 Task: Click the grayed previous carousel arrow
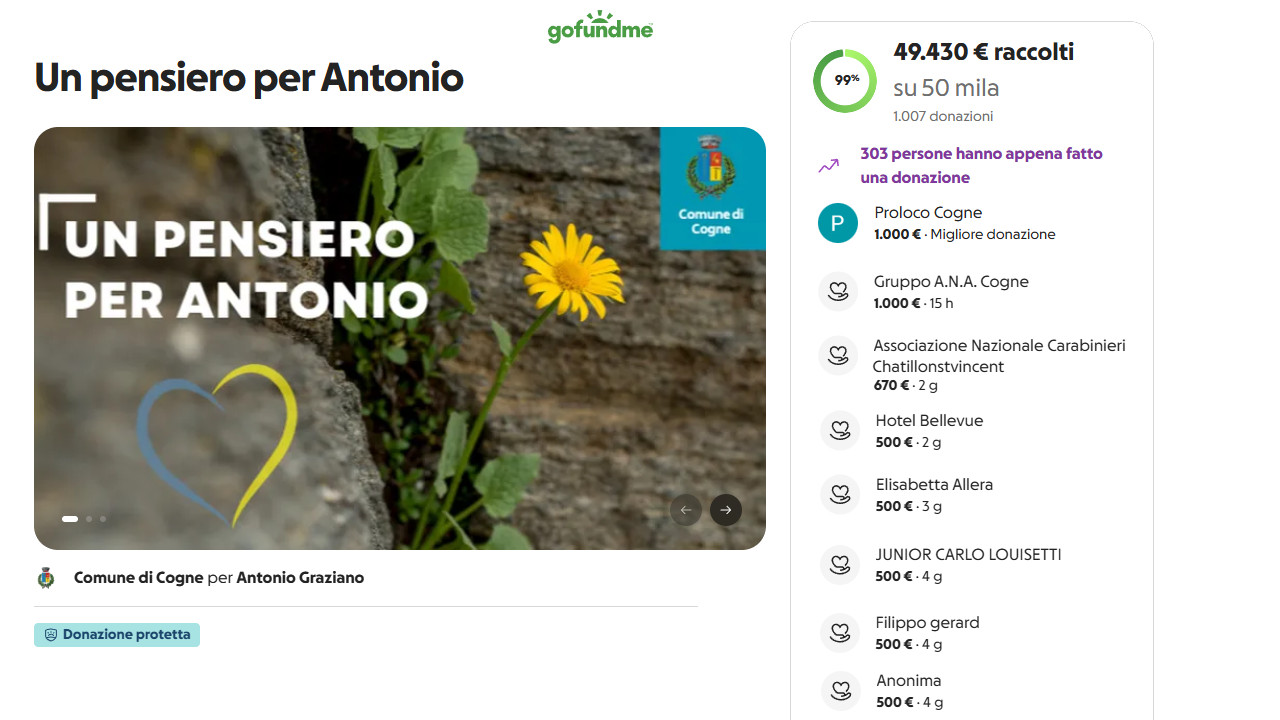[685, 510]
